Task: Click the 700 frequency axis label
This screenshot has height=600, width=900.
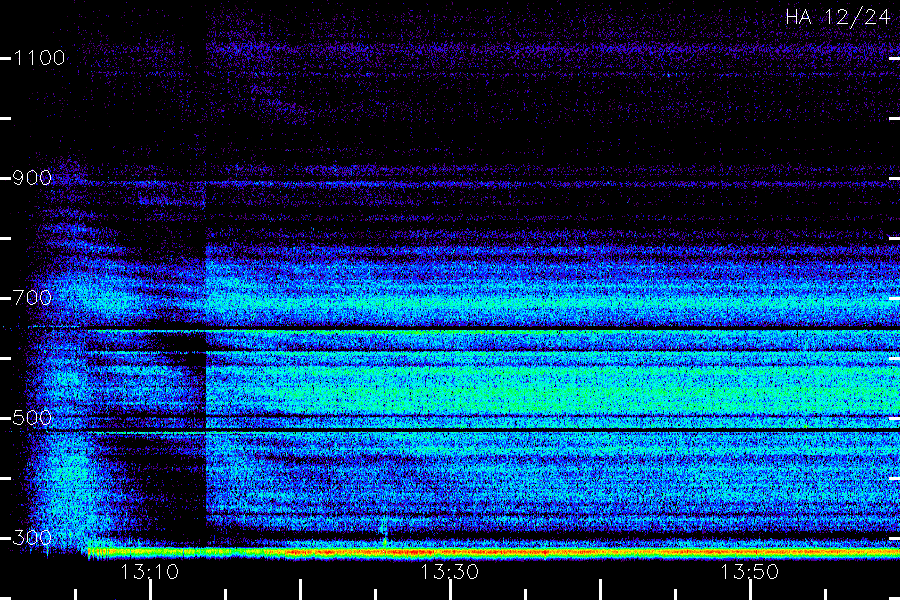Action: point(32,298)
